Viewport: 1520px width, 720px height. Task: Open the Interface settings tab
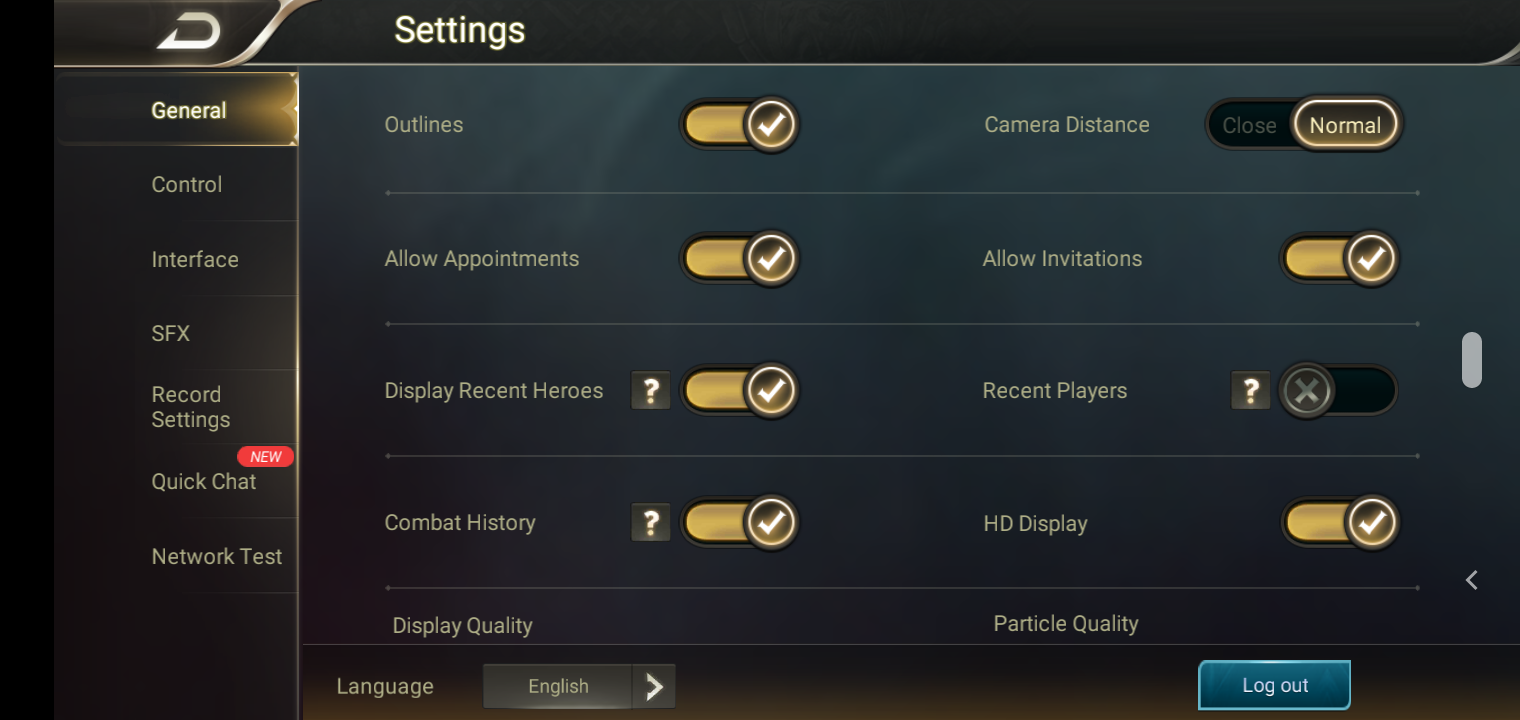tap(195, 260)
